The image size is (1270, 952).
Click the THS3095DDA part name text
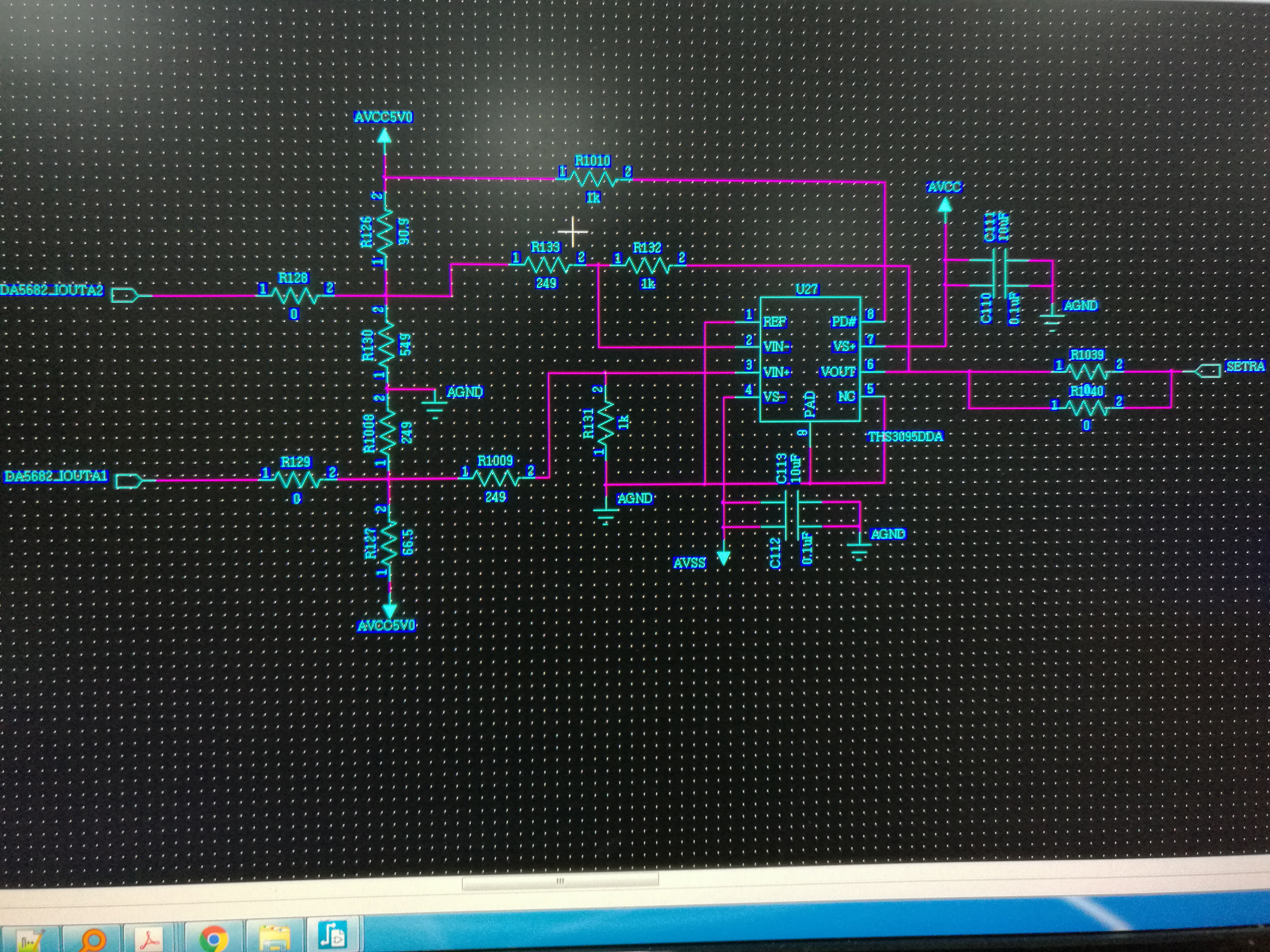[x=905, y=437]
